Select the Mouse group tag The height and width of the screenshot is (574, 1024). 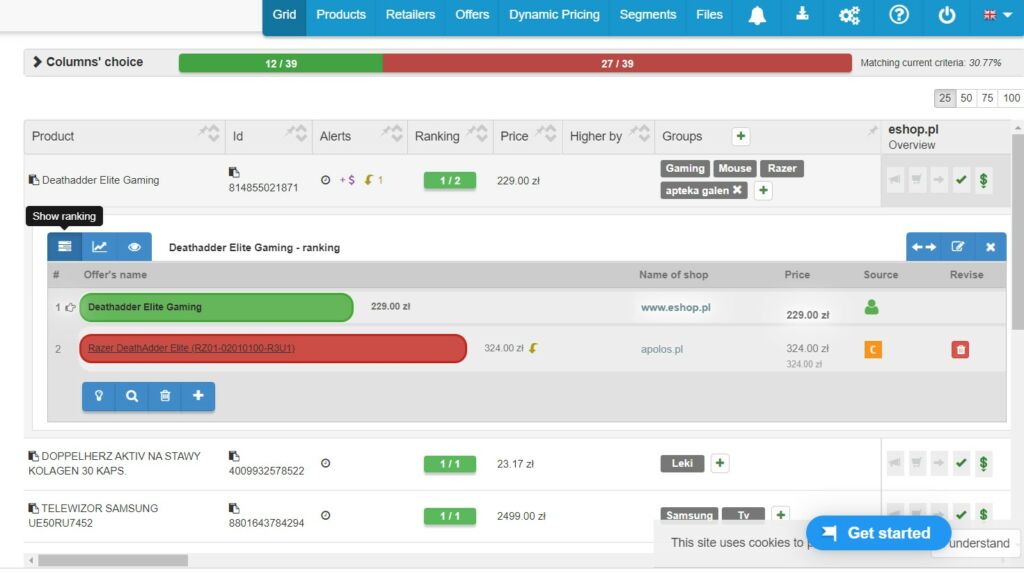[735, 168]
